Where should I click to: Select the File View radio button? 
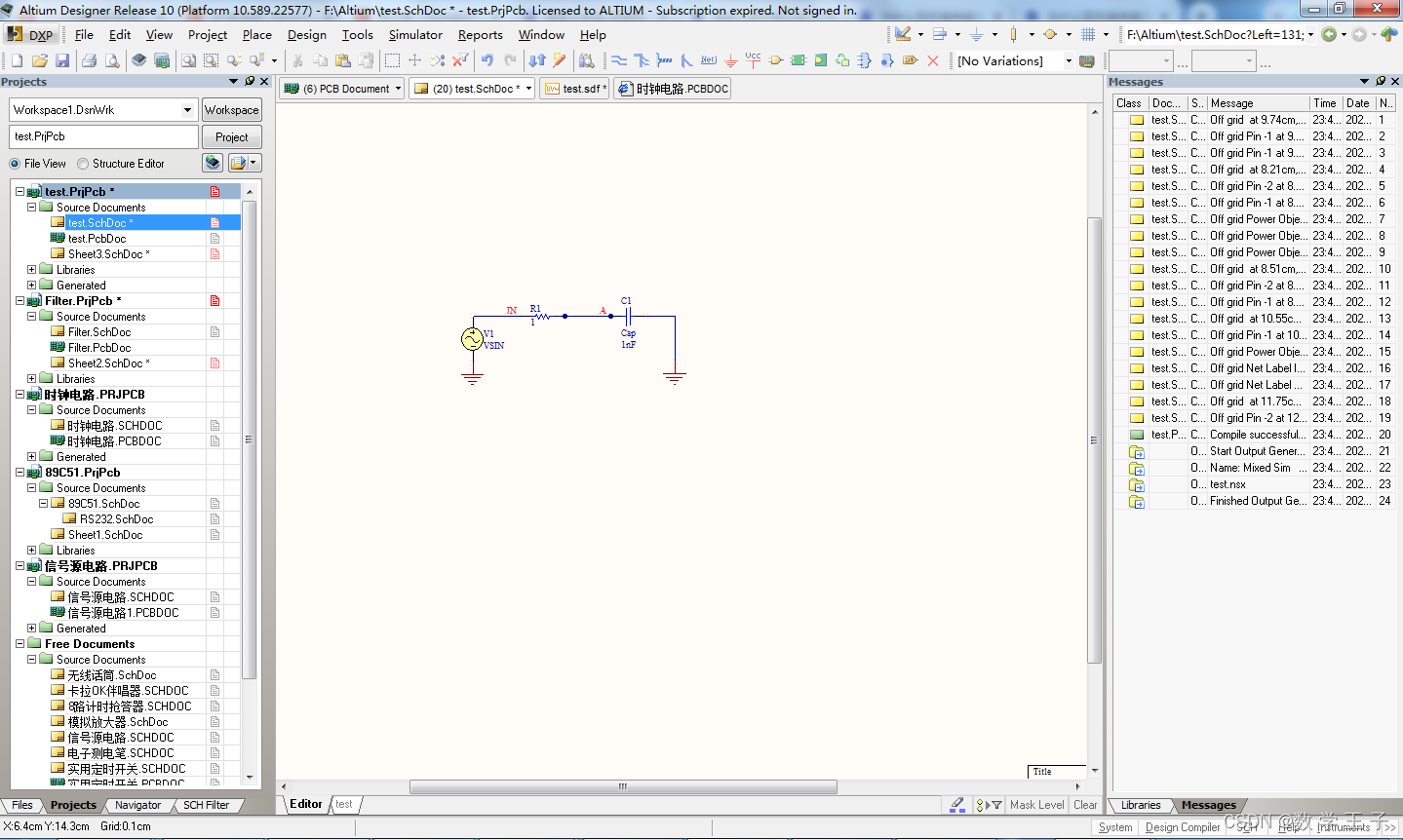pos(15,164)
